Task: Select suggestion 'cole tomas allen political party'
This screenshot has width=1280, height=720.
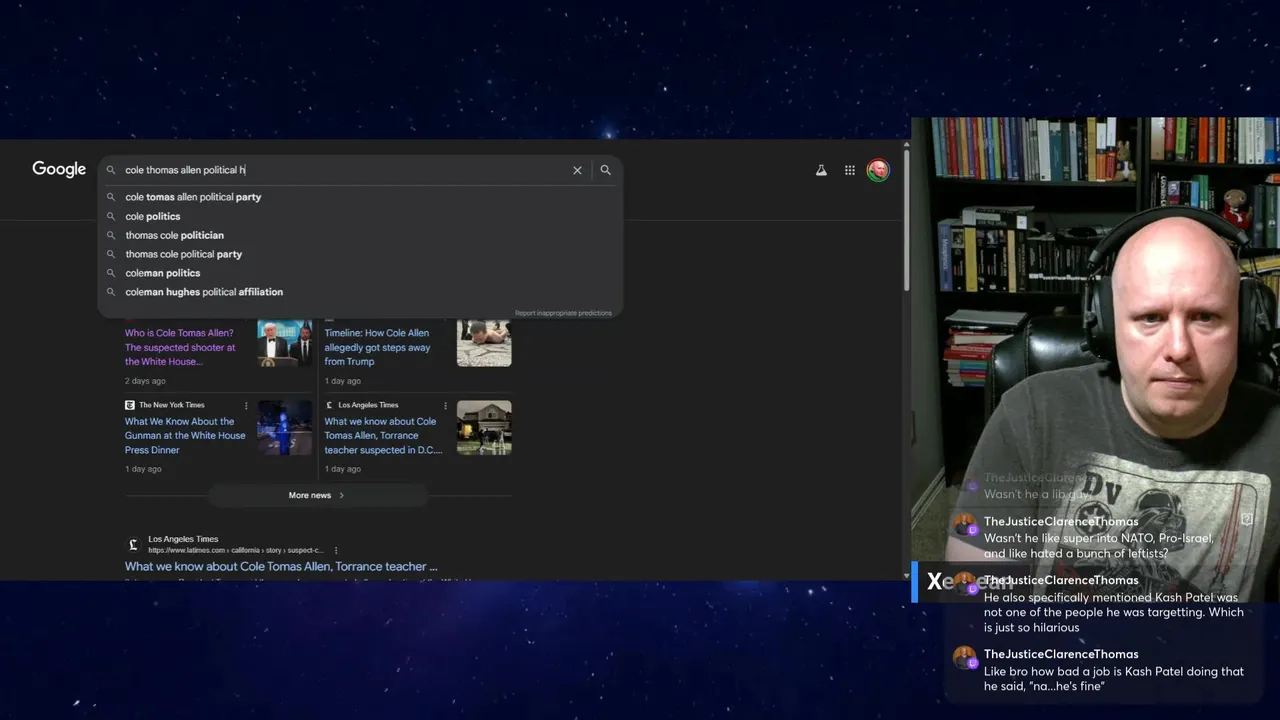Action: [193, 197]
